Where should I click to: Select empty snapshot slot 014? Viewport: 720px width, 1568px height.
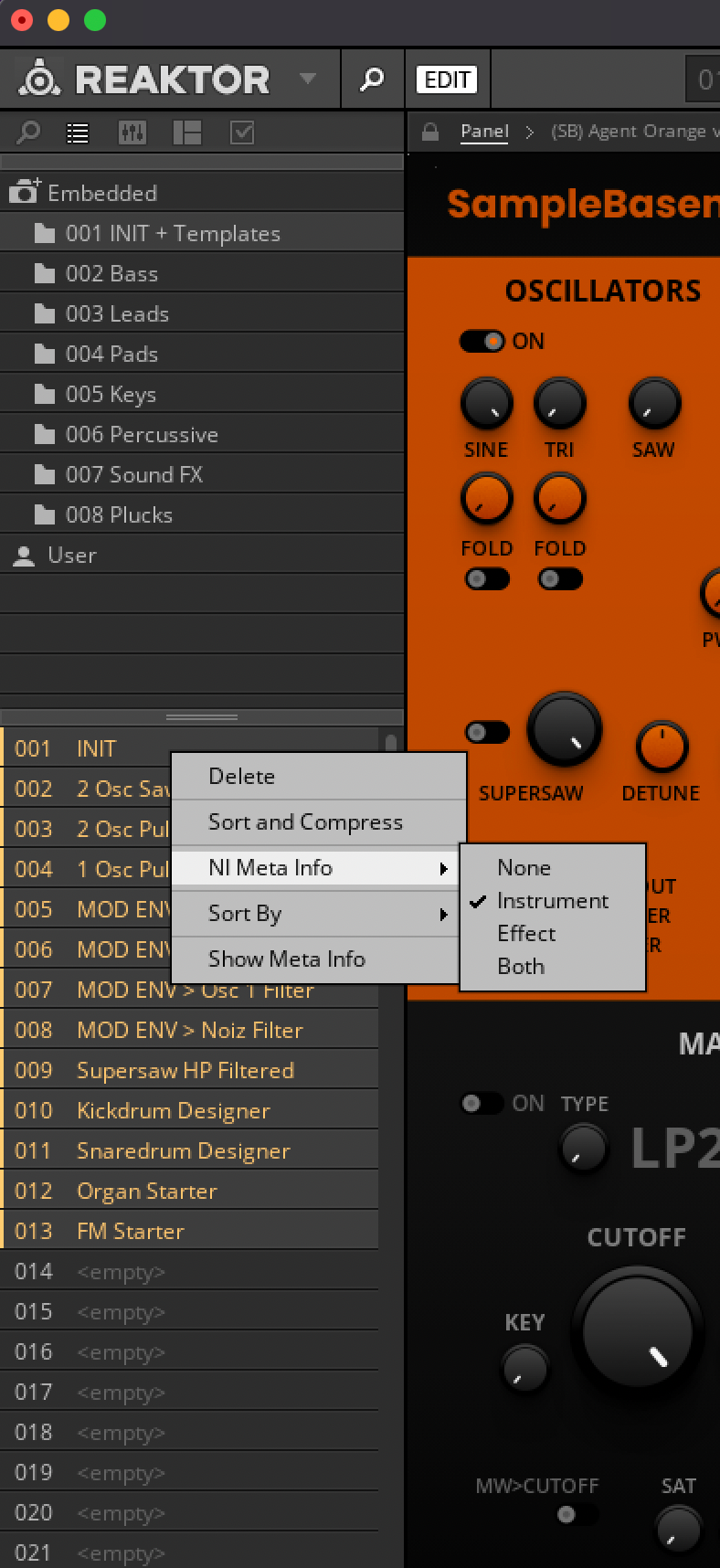pos(189,1272)
